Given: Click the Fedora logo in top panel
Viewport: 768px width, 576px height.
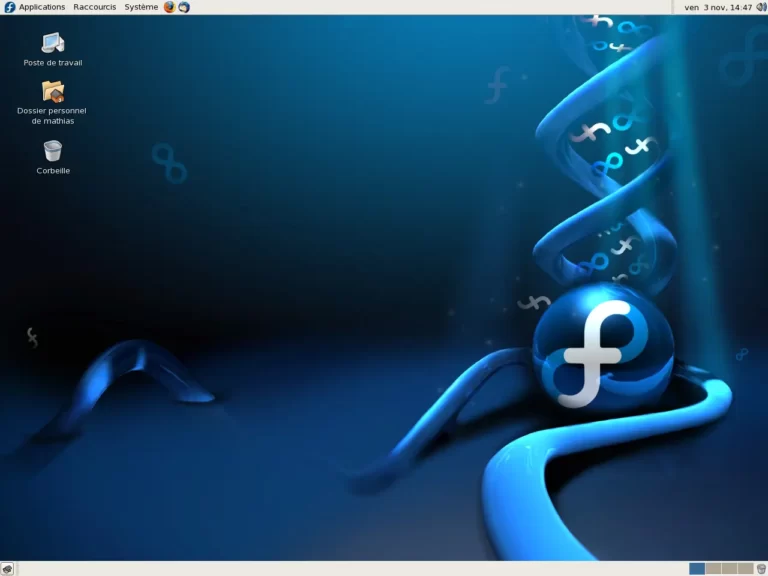Looking at the screenshot, I should 9,7.
